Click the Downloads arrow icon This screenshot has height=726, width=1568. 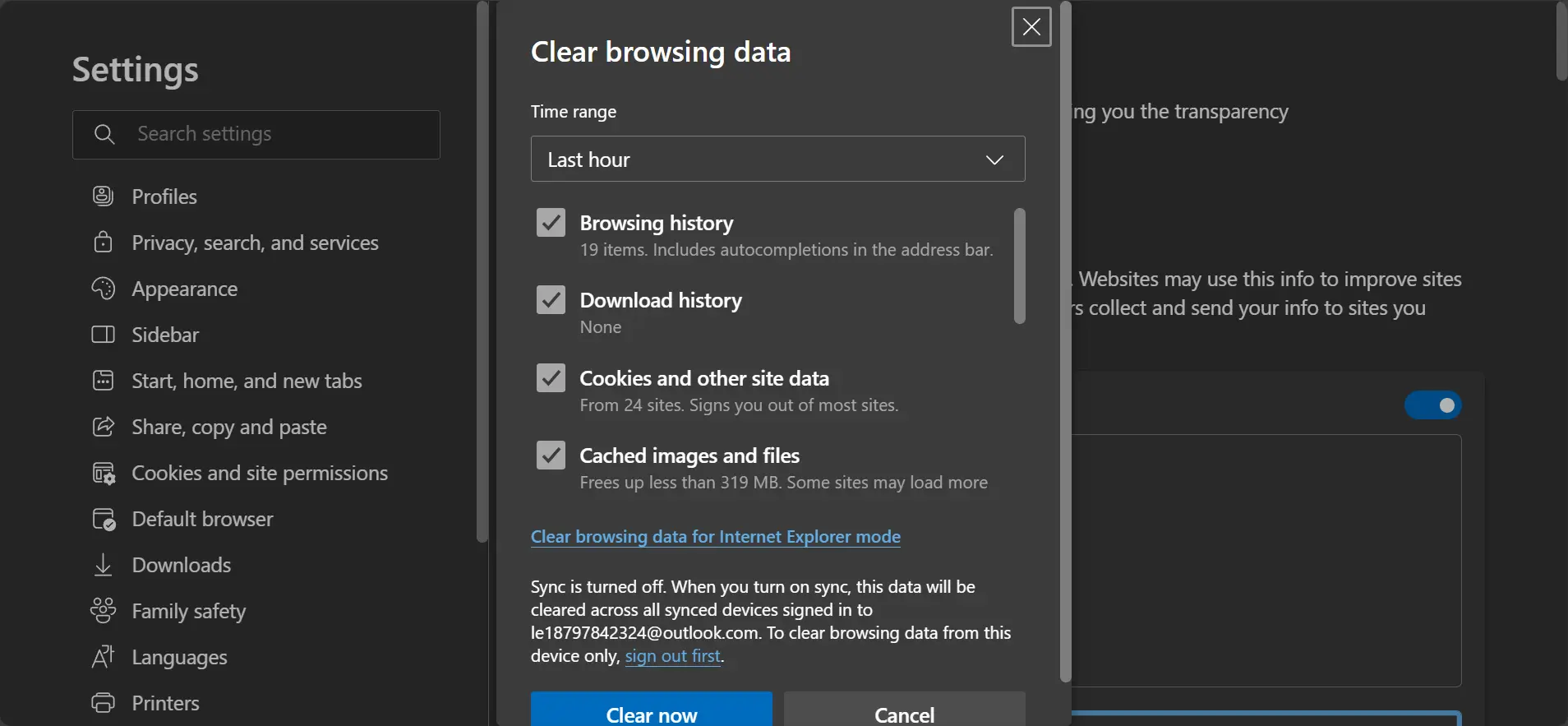[103, 564]
